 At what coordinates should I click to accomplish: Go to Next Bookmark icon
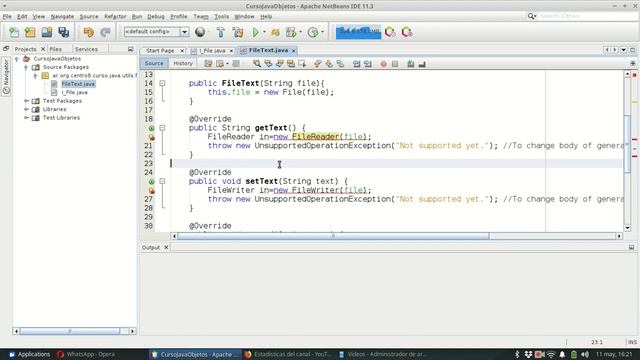coord(329,64)
